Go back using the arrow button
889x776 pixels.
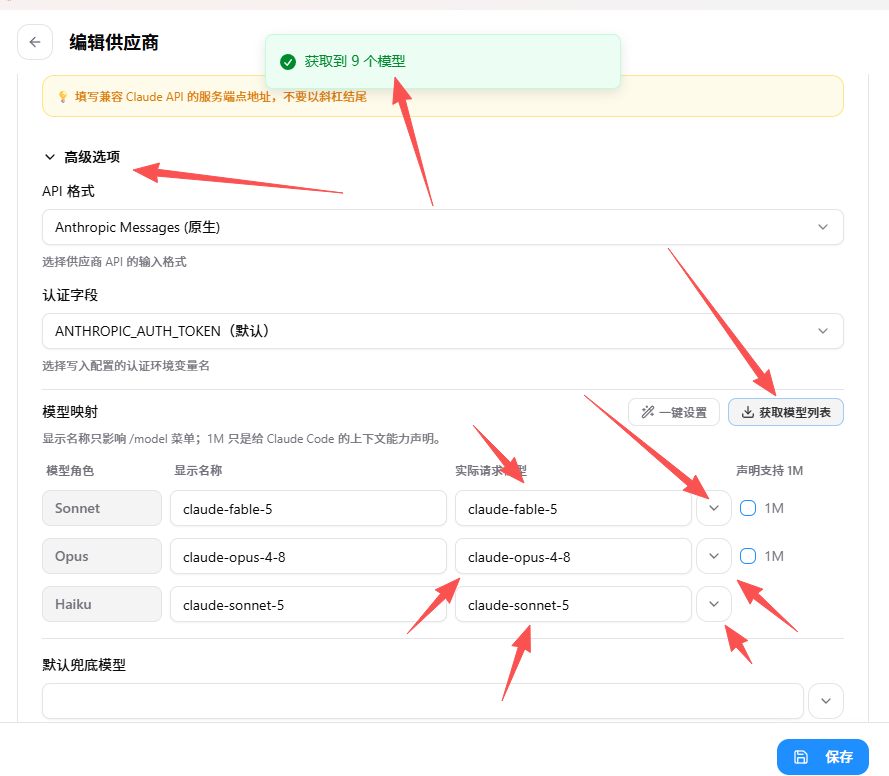35,42
